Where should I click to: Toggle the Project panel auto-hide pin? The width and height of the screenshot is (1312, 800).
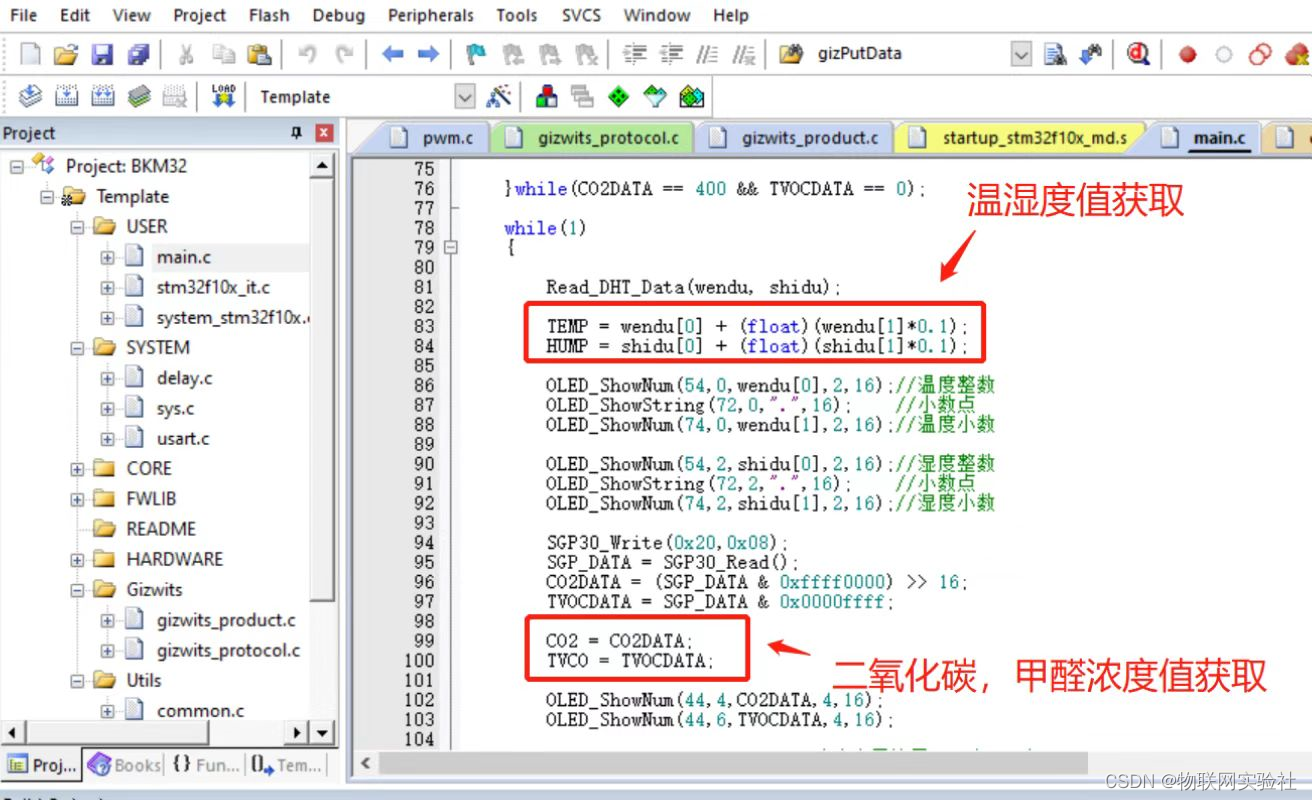click(296, 133)
